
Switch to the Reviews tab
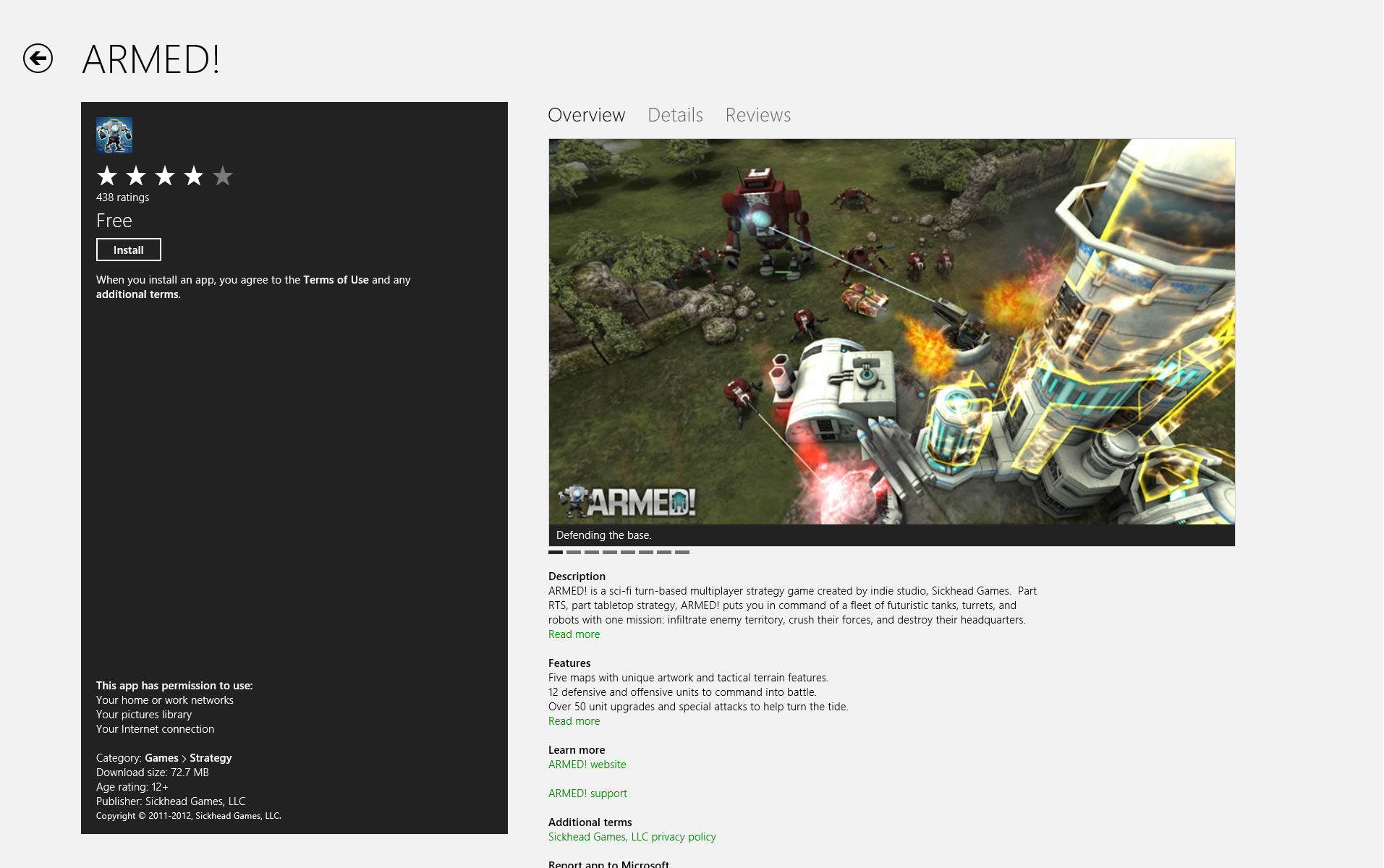tap(757, 115)
